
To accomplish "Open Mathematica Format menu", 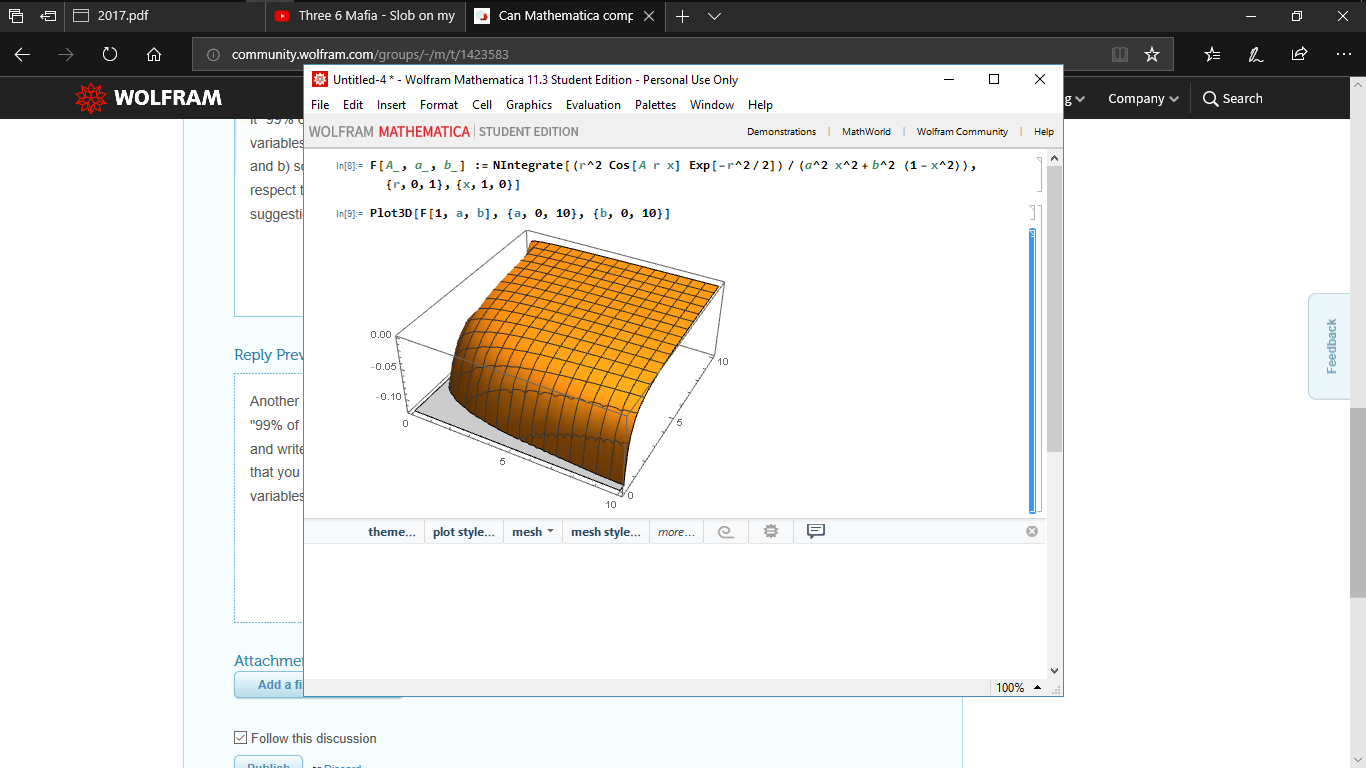I will [x=439, y=105].
